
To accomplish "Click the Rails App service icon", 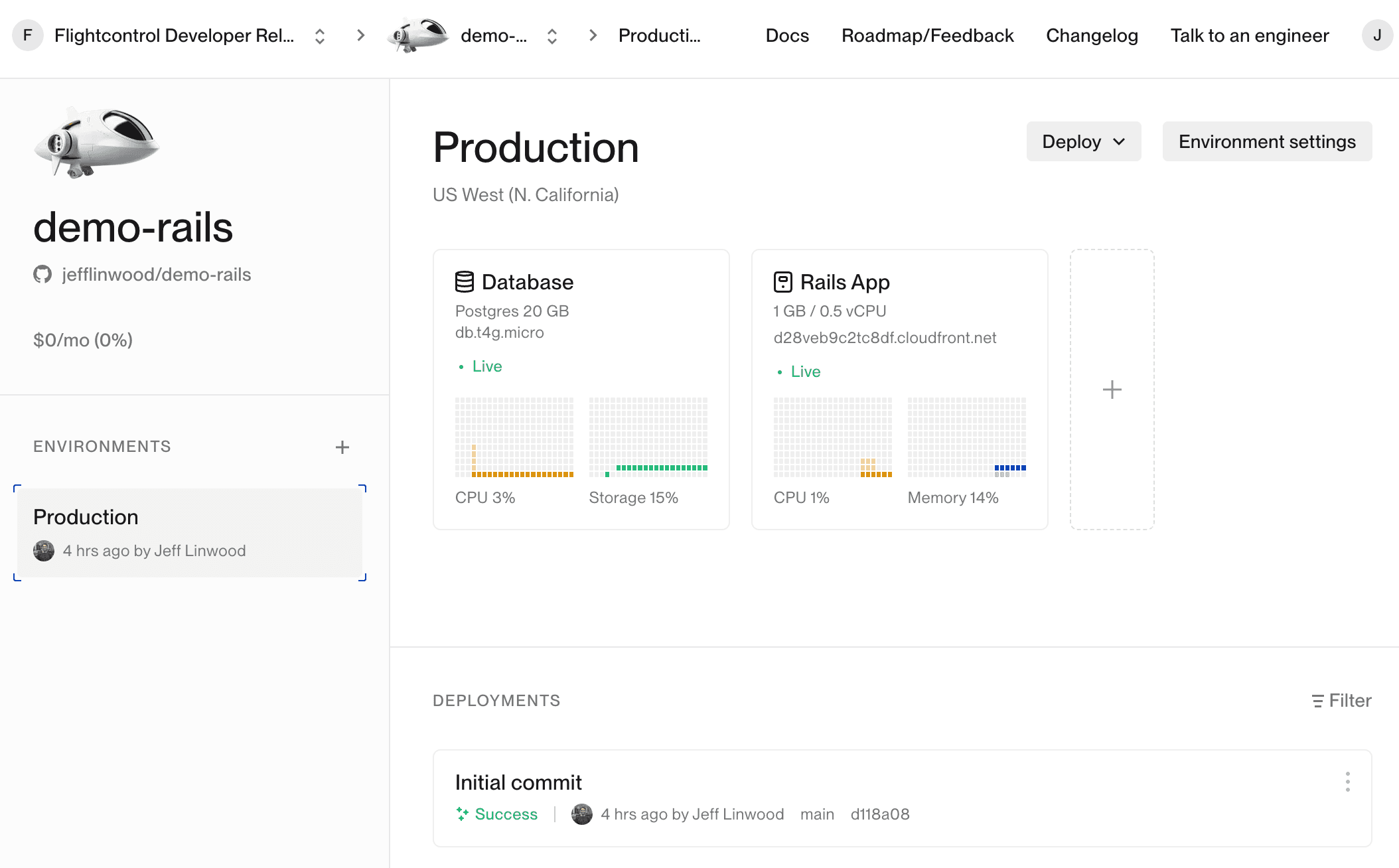I will pyautogui.click(x=783, y=282).
